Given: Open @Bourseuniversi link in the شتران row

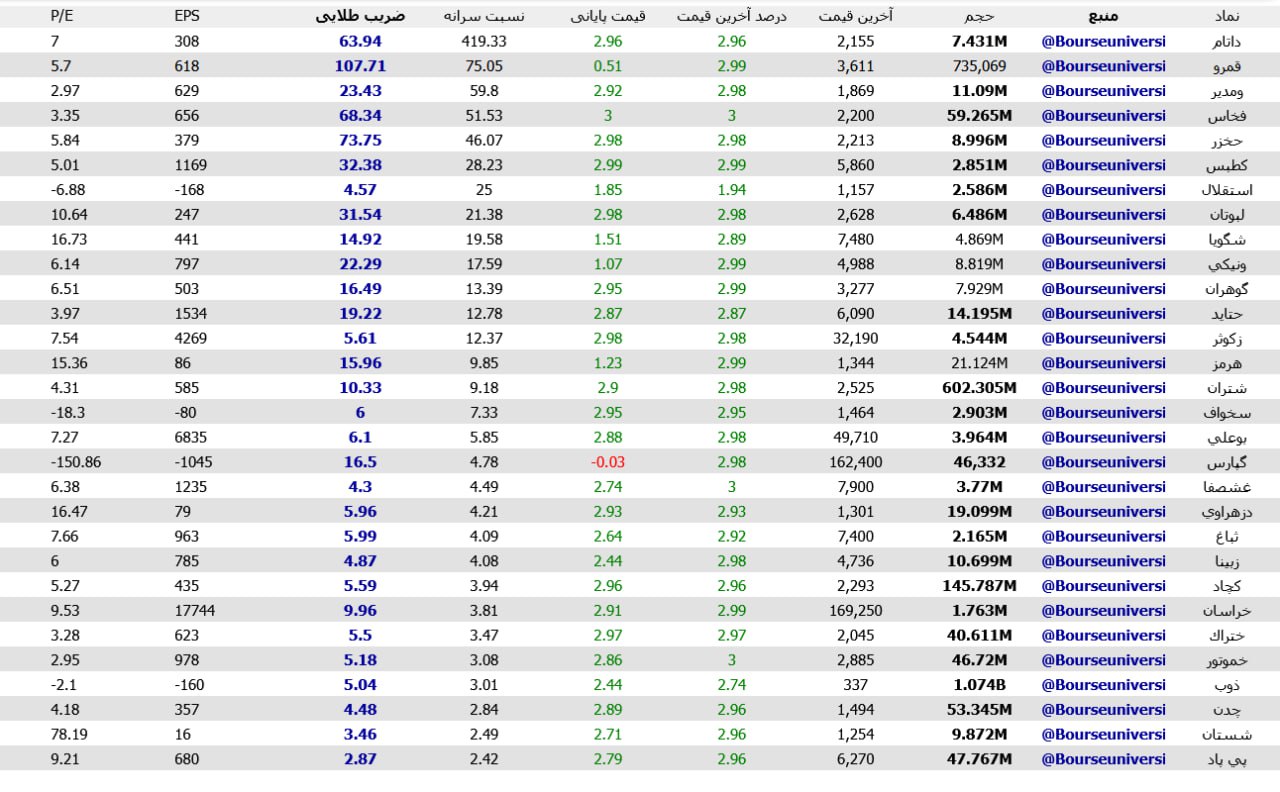Looking at the screenshot, I should click(x=1103, y=388).
